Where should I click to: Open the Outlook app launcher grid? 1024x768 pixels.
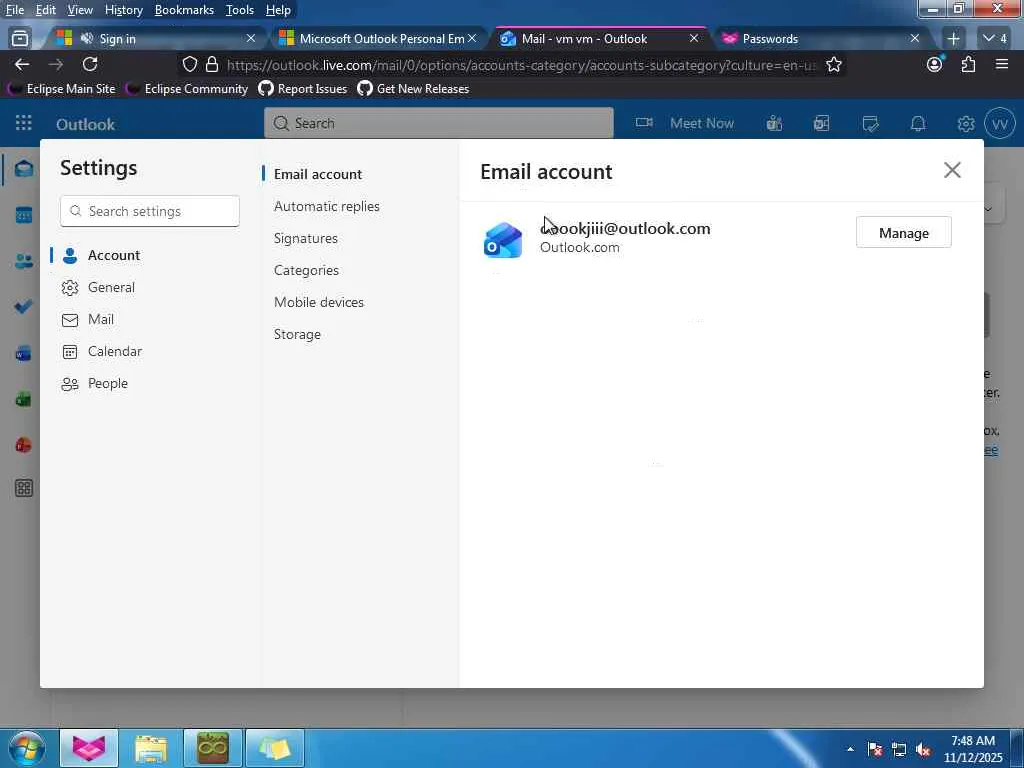tap(24, 123)
